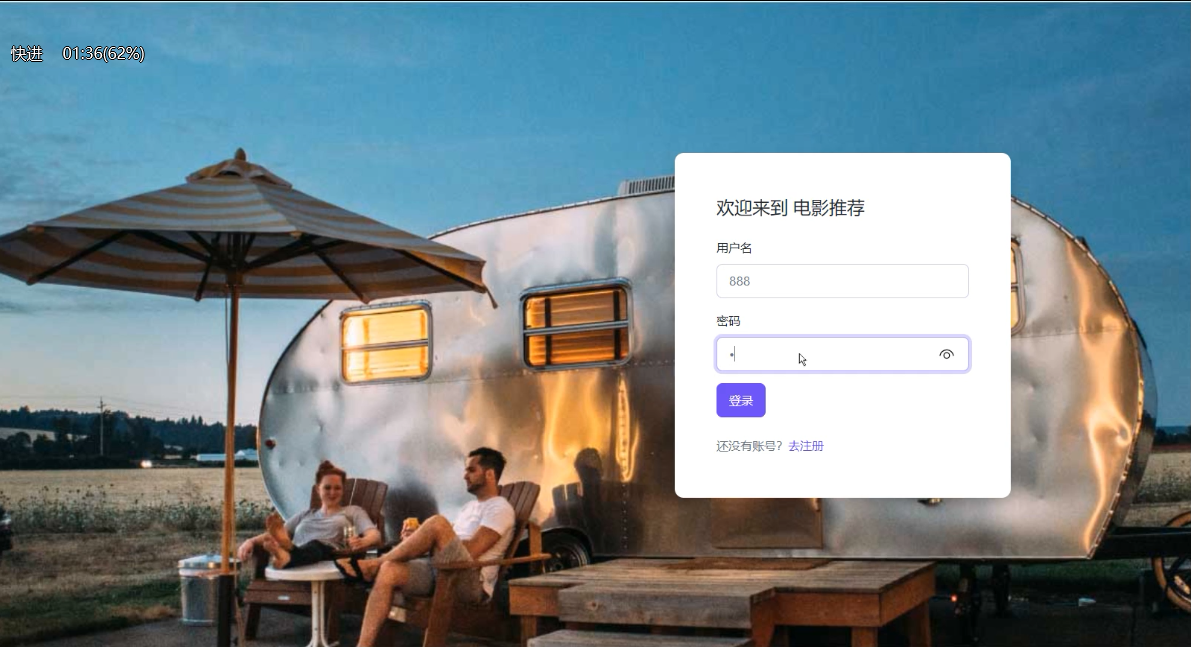Viewport: 1191px width, 647px height.
Task: Open the 去注册 registration link
Action: (806, 446)
